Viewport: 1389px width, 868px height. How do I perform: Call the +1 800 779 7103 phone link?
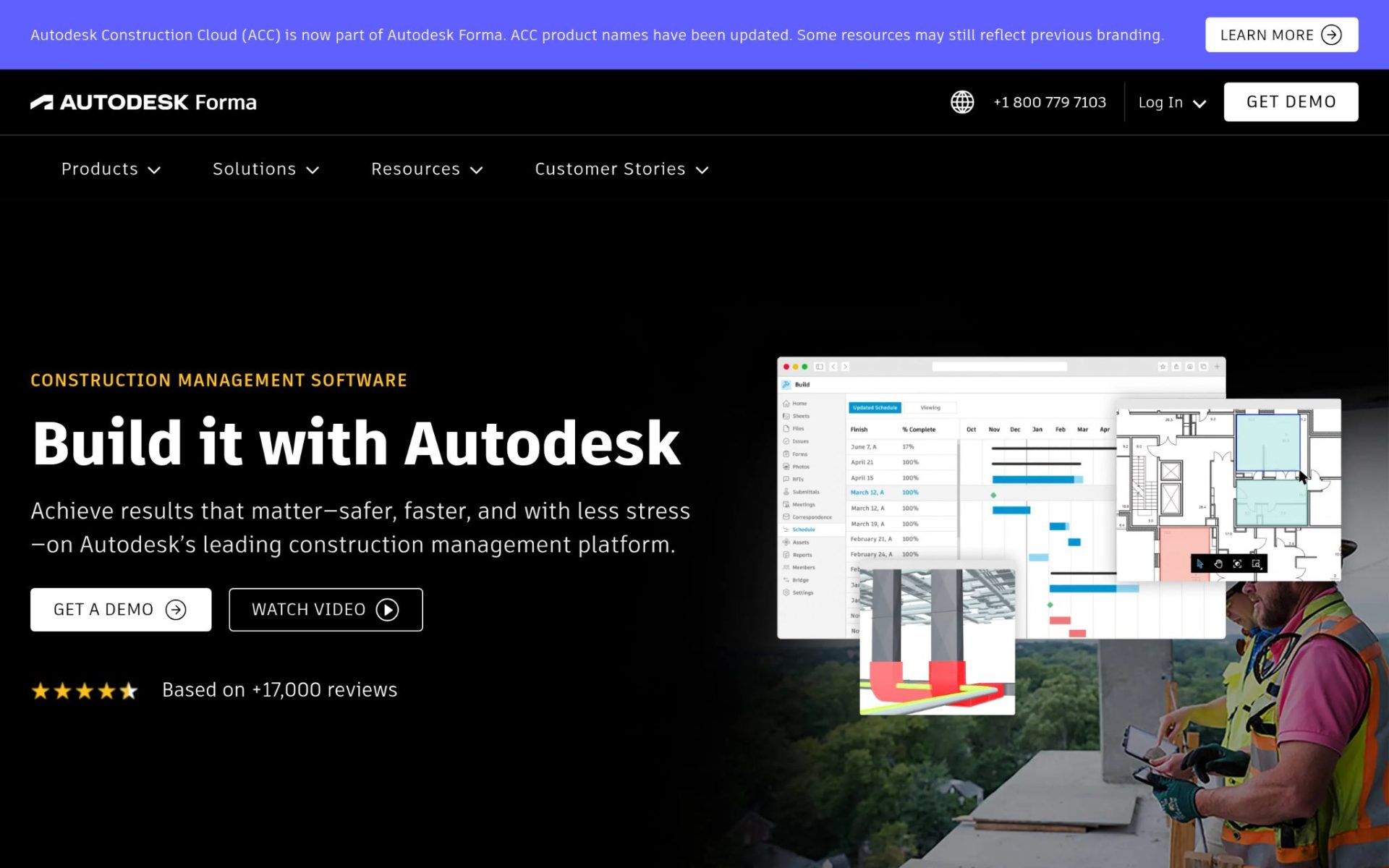[1050, 102]
